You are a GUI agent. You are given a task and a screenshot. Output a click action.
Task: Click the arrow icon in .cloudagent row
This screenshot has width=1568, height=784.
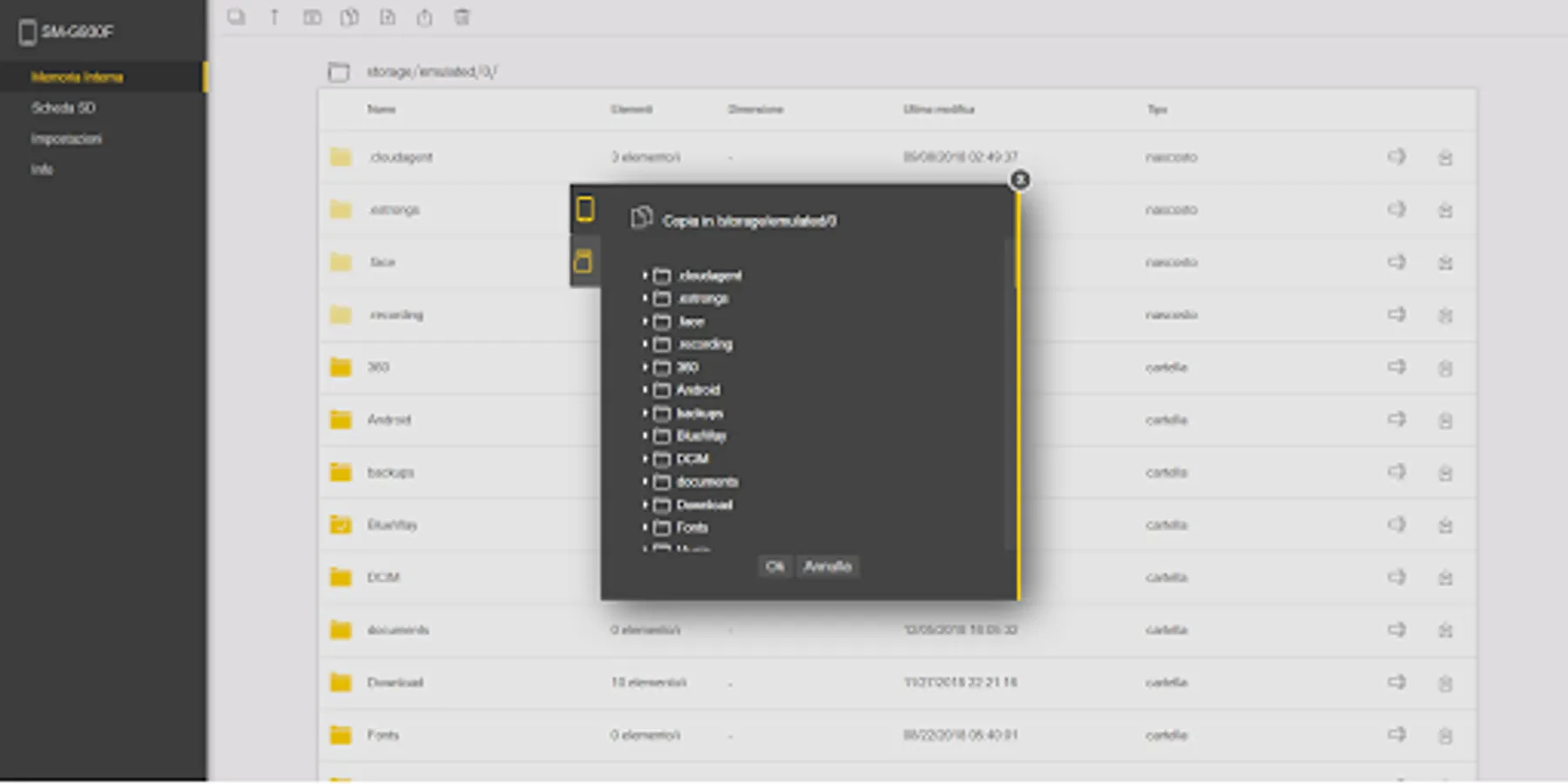(x=1396, y=157)
